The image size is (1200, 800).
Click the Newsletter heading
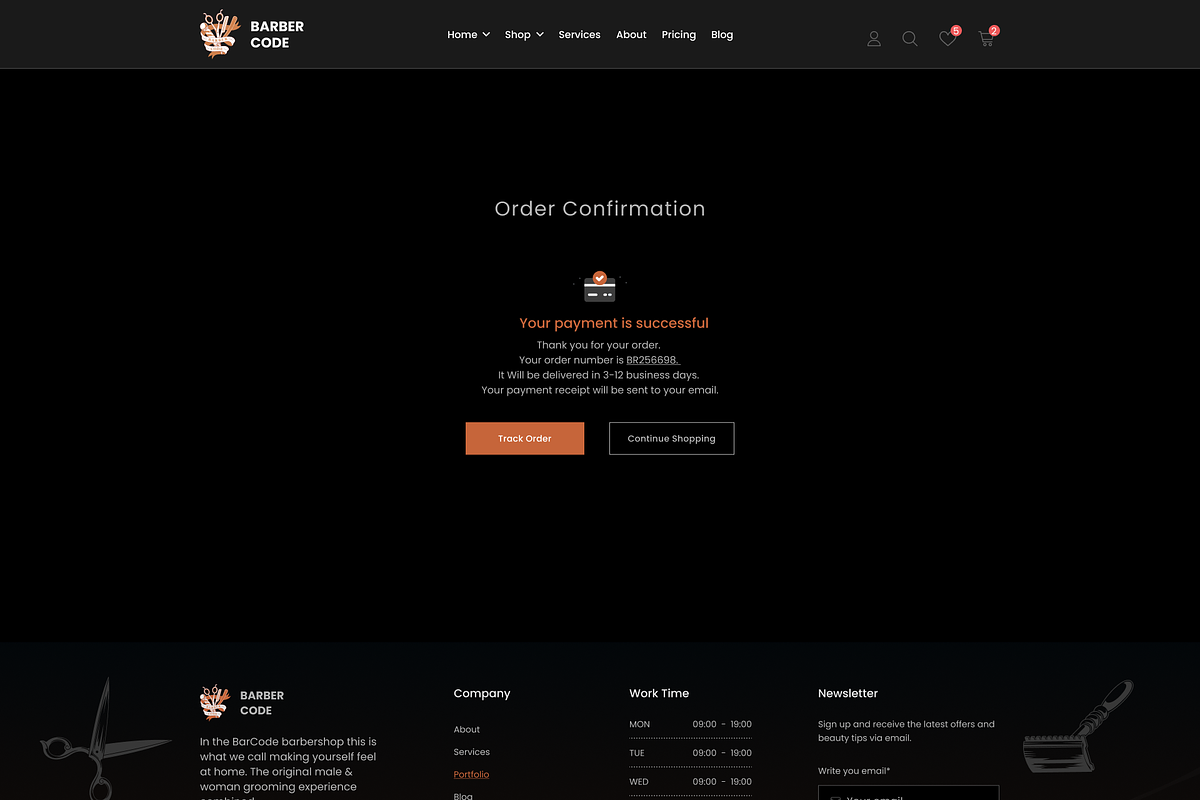(848, 693)
